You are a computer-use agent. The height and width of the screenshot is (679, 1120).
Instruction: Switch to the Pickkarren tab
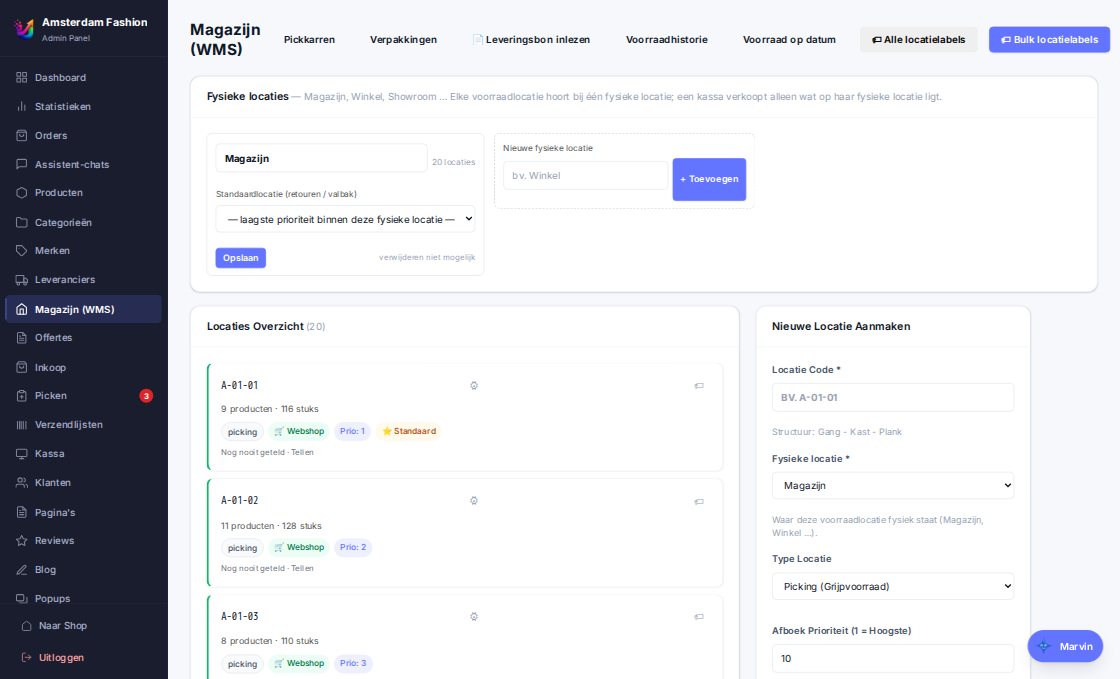(x=309, y=40)
